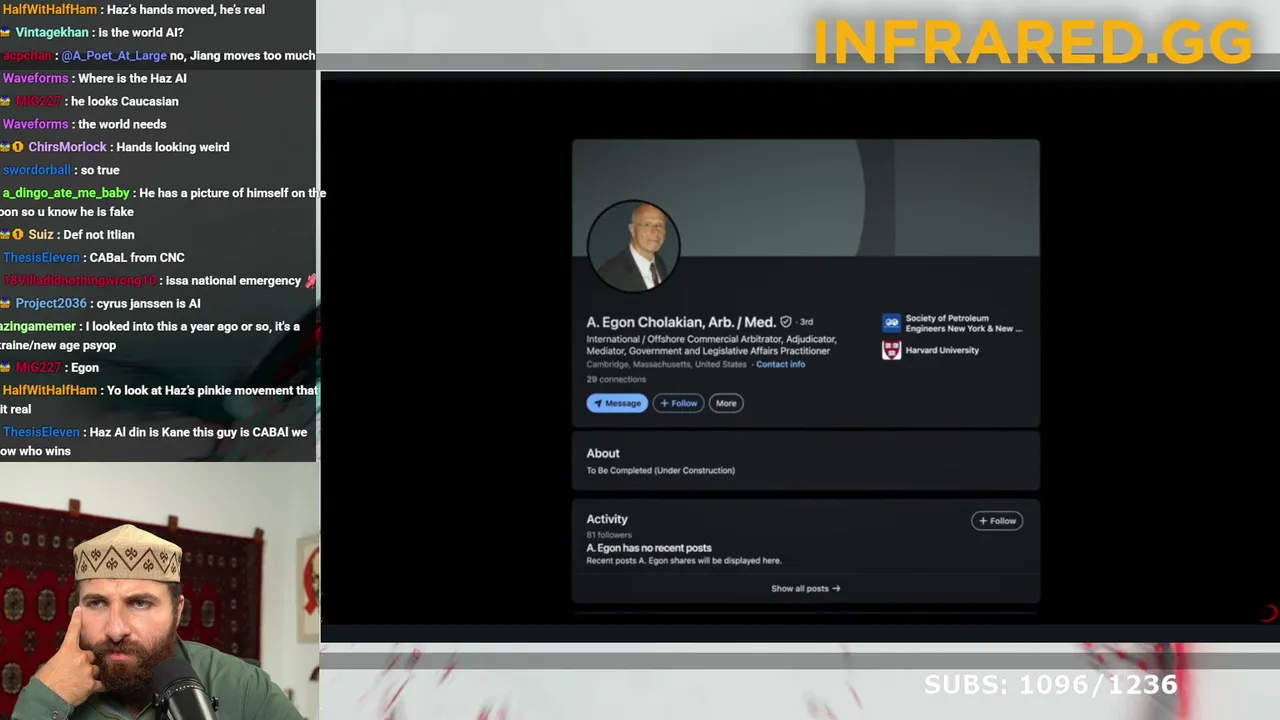The height and width of the screenshot is (720, 1280).
Task: Click the badge icon next to Suiz
Action: [17, 235]
